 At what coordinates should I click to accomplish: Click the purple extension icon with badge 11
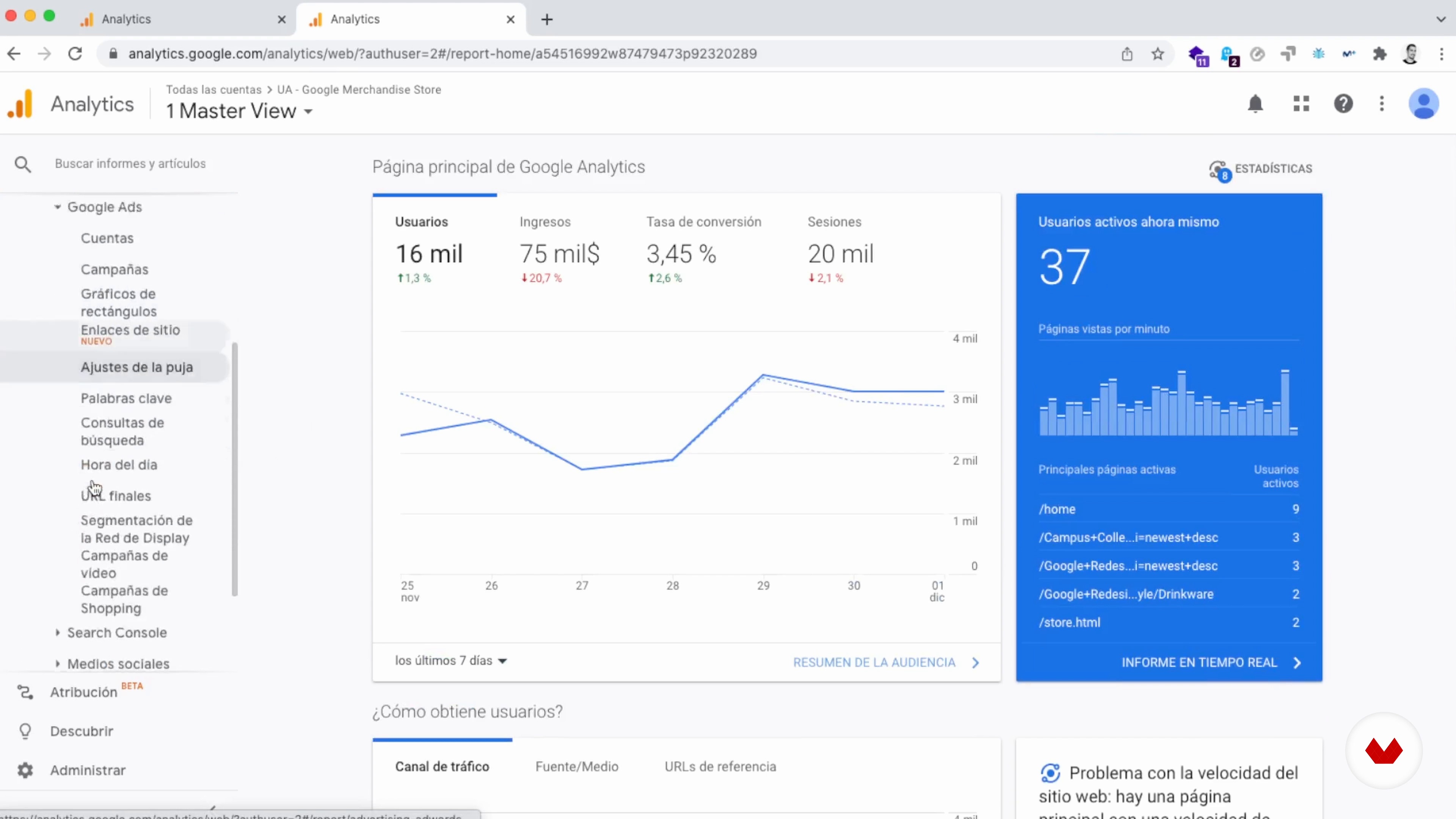click(1197, 55)
